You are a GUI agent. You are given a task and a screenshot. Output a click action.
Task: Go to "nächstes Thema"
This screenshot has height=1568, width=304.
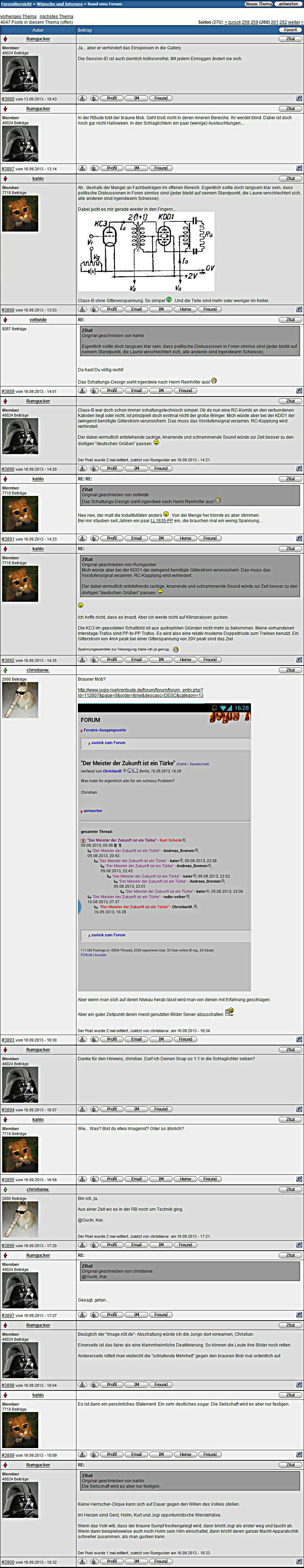coord(56,17)
